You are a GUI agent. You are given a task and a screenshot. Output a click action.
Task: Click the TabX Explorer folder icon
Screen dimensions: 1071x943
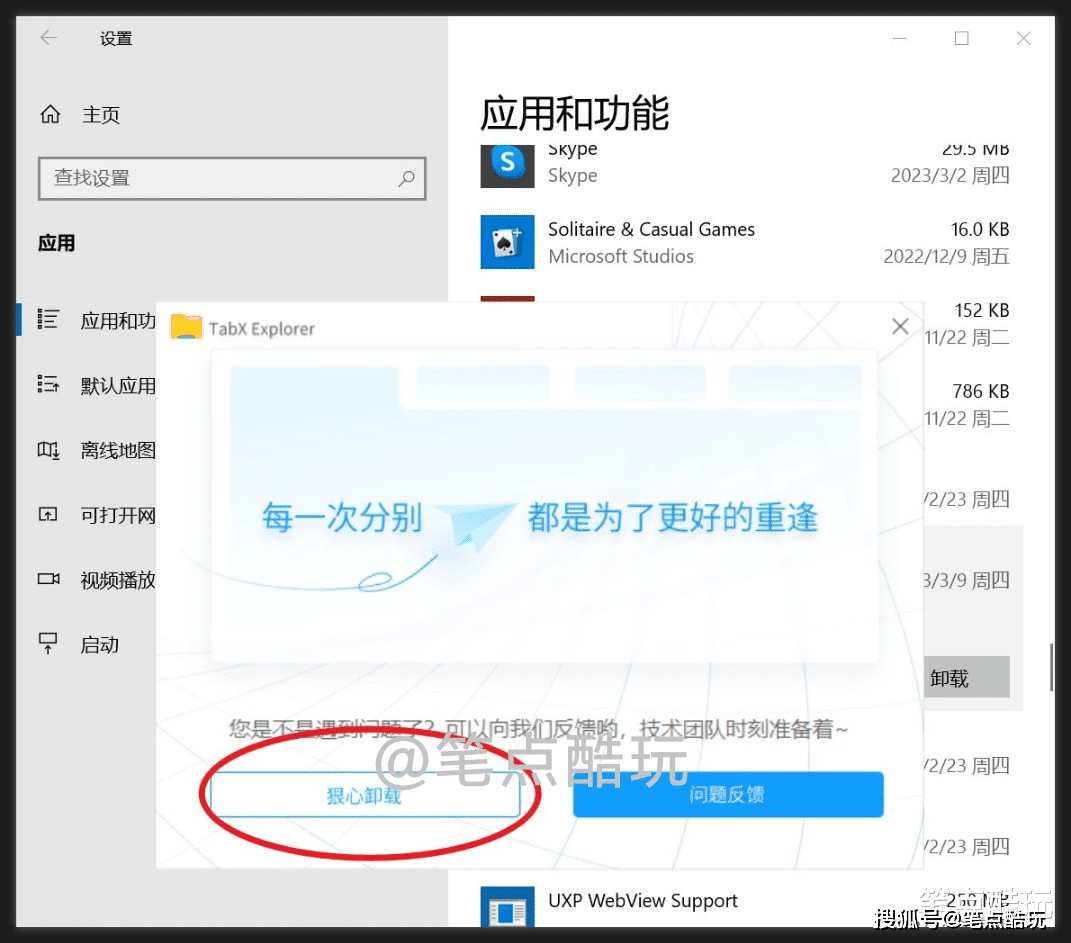[186, 326]
